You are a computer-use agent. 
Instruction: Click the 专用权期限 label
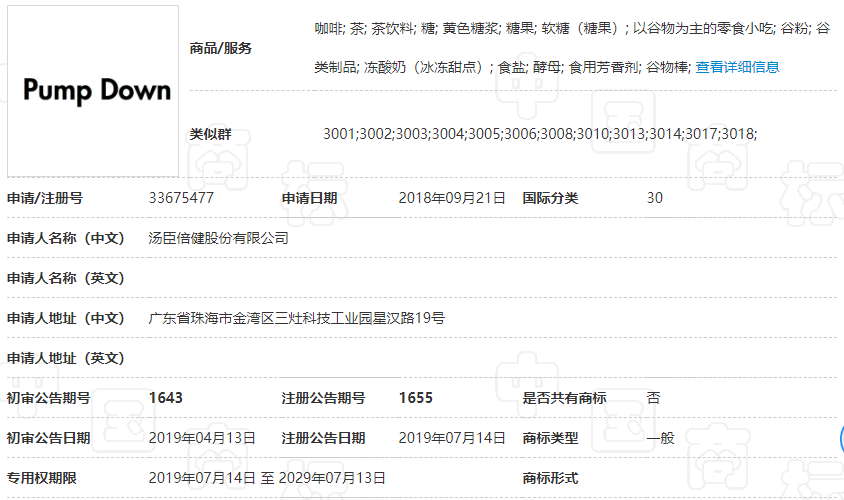click(x=41, y=478)
